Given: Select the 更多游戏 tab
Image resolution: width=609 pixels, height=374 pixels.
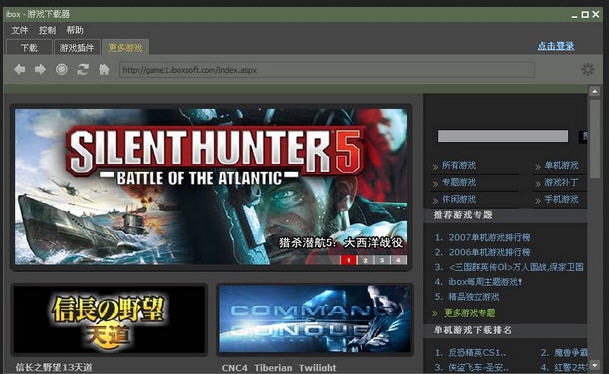Looking at the screenshot, I should 125,47.
